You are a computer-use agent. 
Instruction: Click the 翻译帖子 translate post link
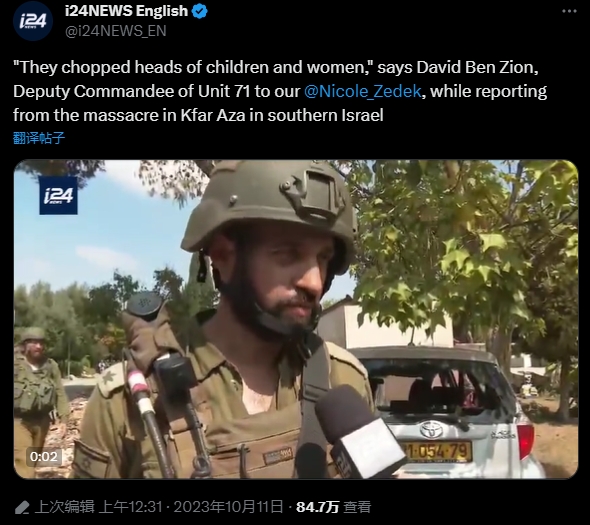[39, 138]
